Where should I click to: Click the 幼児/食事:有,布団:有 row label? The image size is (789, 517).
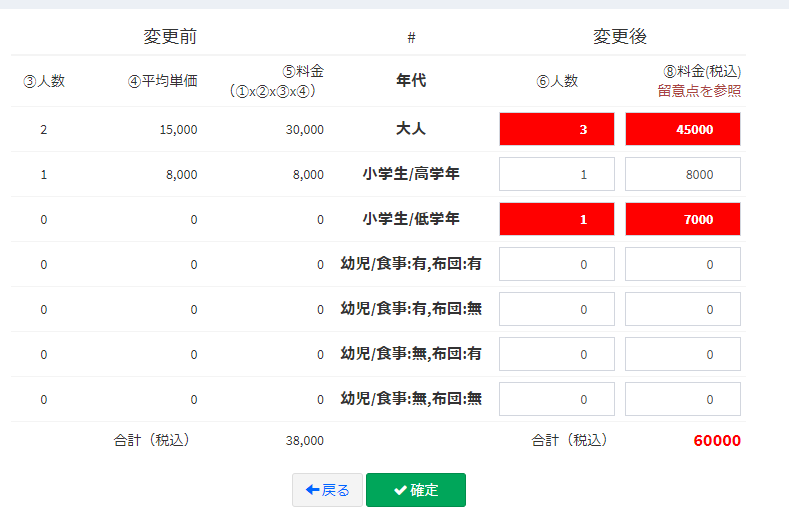[x=411, y=263]
